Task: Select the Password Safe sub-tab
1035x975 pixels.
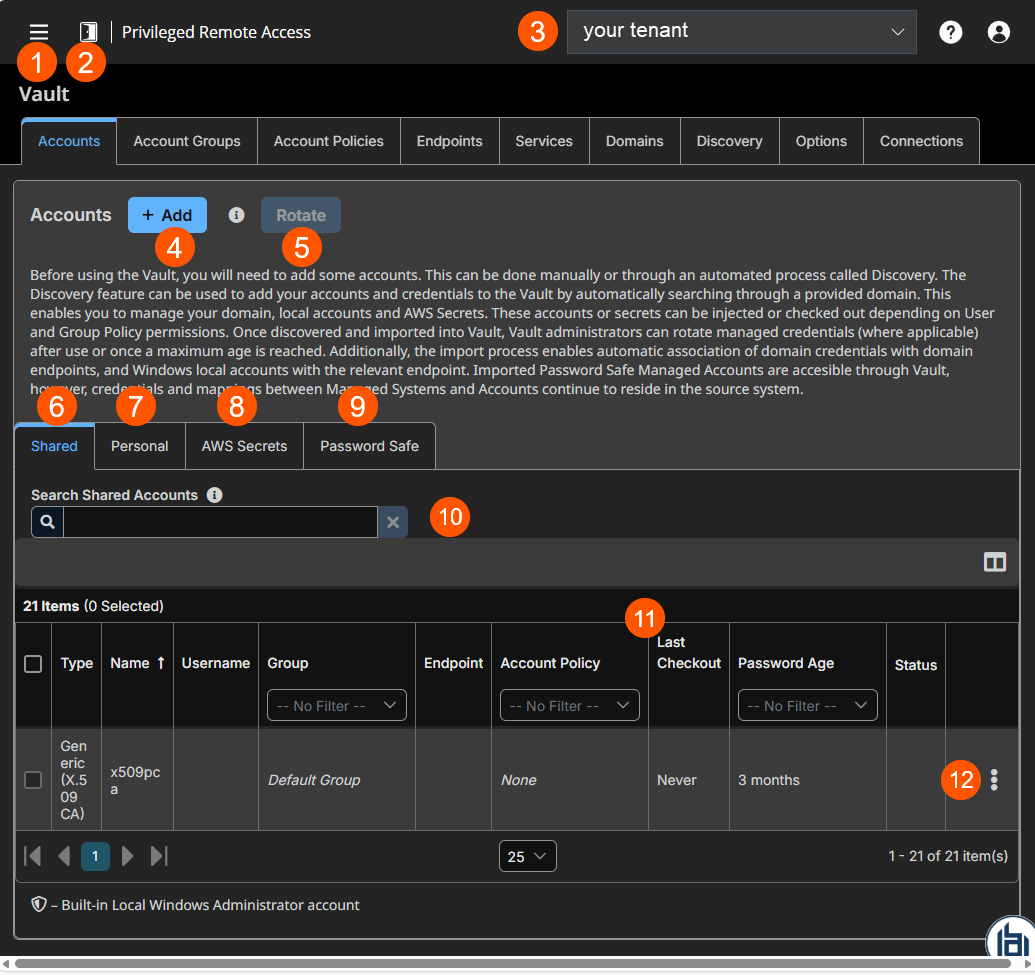Action: (x=370, y=446)
